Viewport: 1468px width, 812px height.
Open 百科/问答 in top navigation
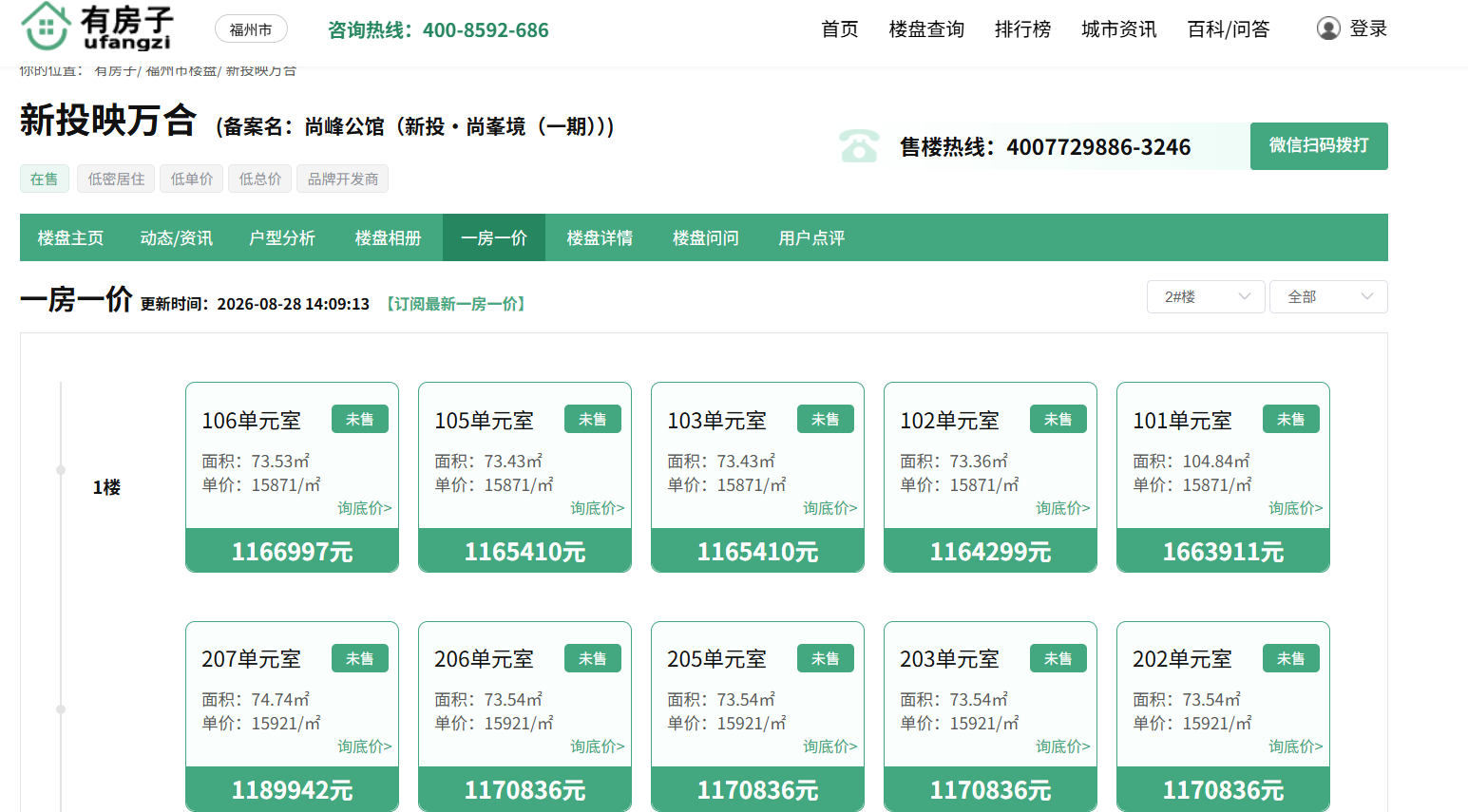(1229, 29)
